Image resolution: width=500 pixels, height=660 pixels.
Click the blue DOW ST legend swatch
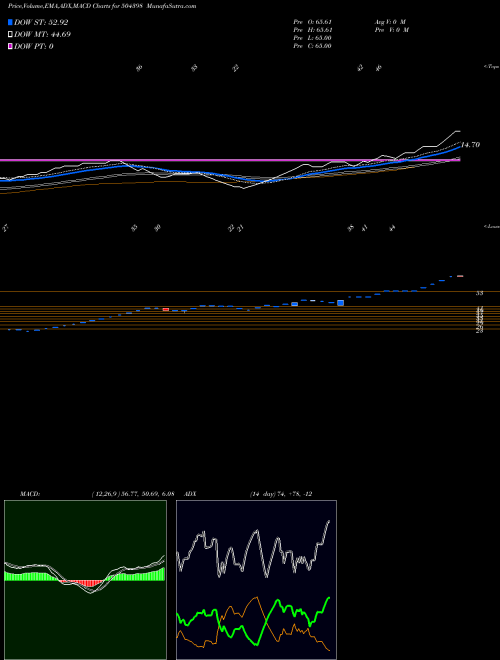tap(10, 22)
